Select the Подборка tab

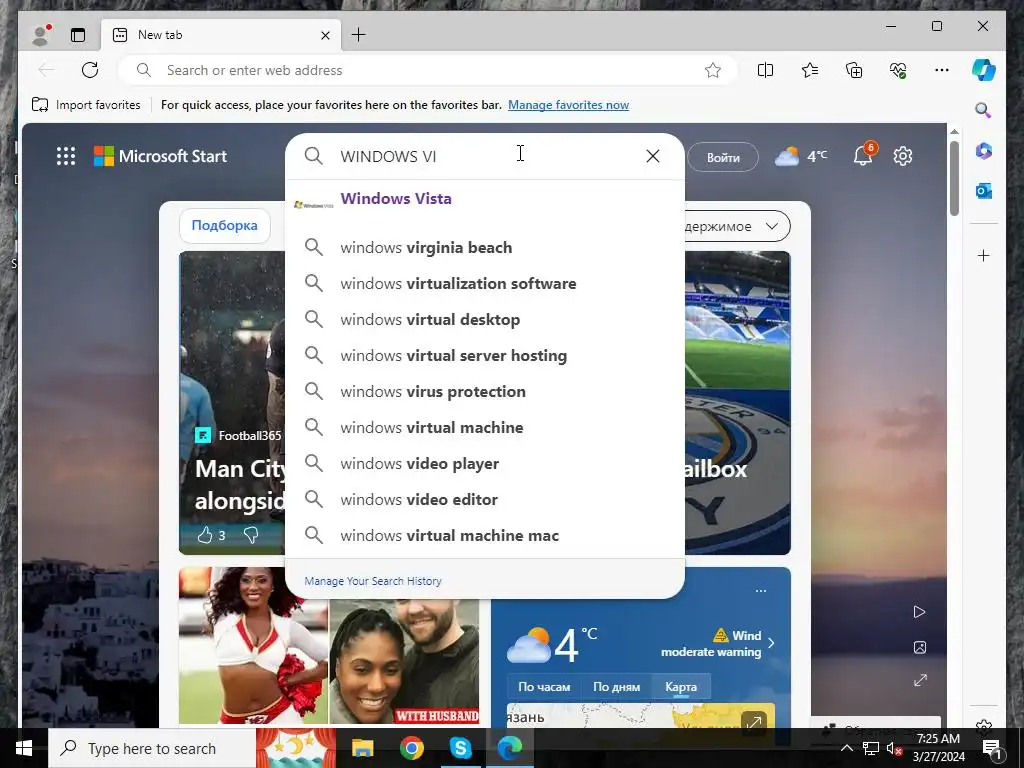[225, 225]
